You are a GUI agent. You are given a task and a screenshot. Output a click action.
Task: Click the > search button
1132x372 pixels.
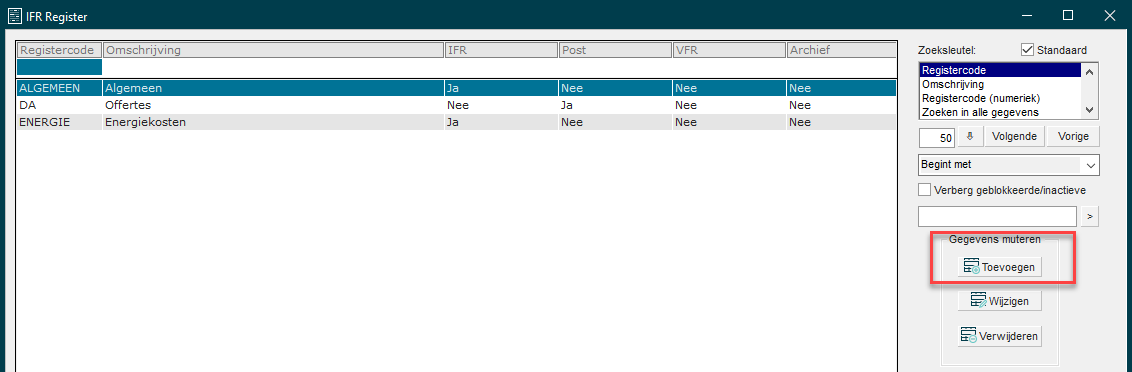(1090, 216)
